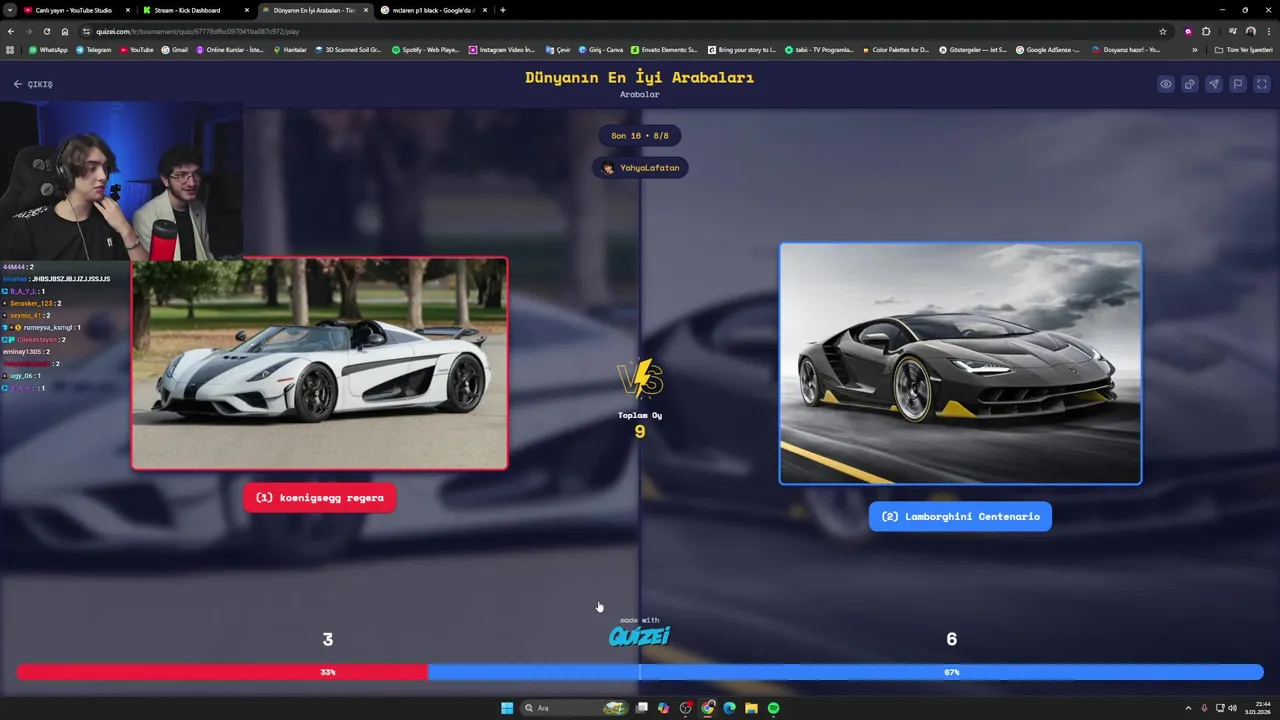Open the Chrome three-dot menu
Viewport: 1280px width, 720px height.
click(x=1269, y=31)
